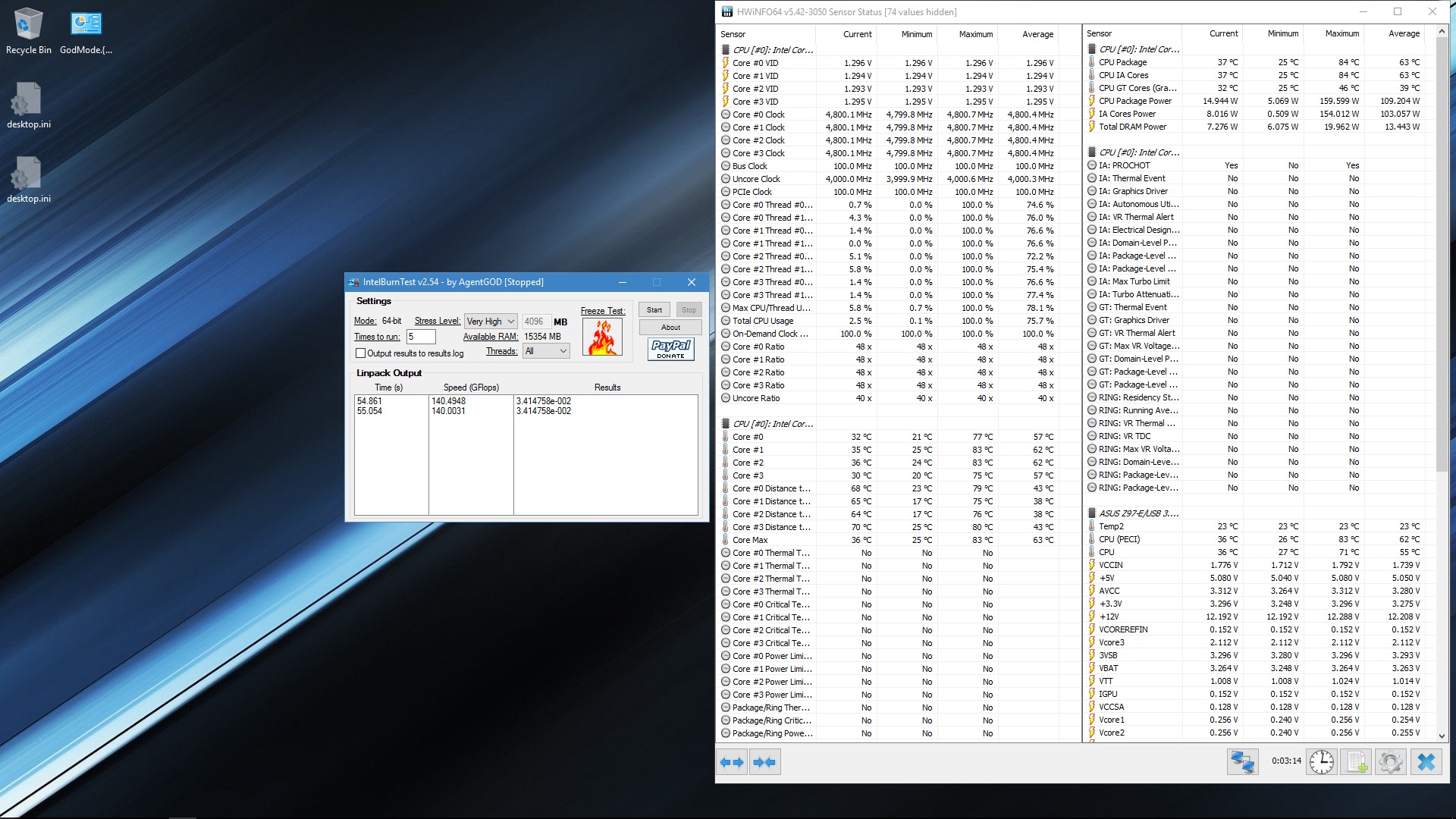
Task: Click the IntelBurnTest flame Freeze Test image
Action: [603, 337]
